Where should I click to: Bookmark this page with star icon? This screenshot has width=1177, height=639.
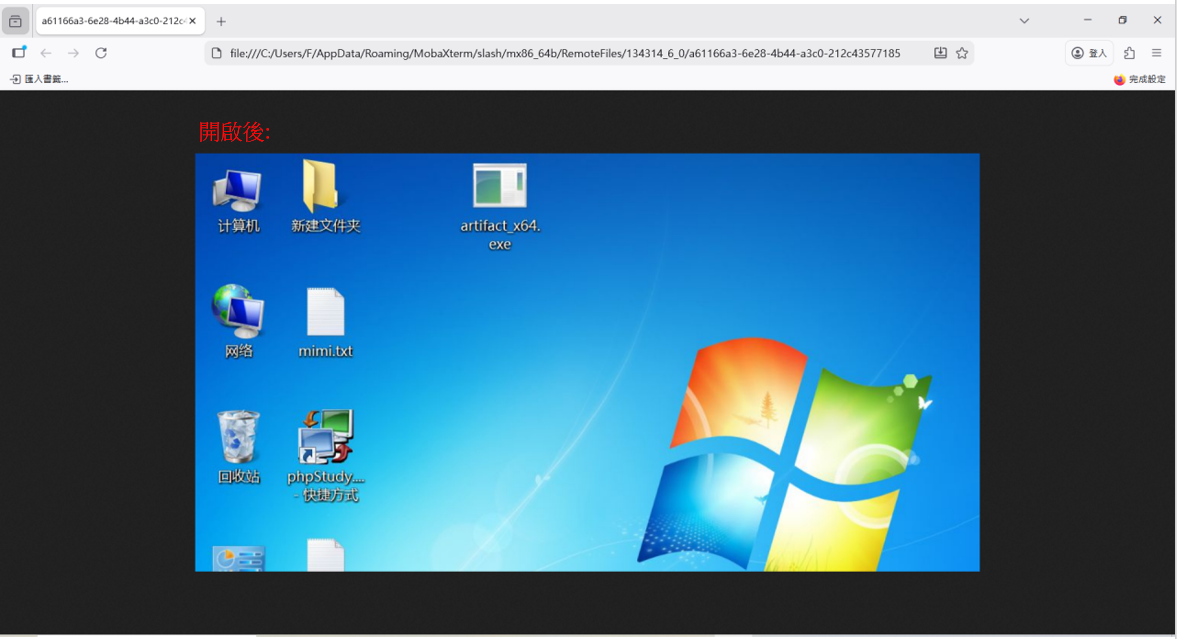[962, 53]
